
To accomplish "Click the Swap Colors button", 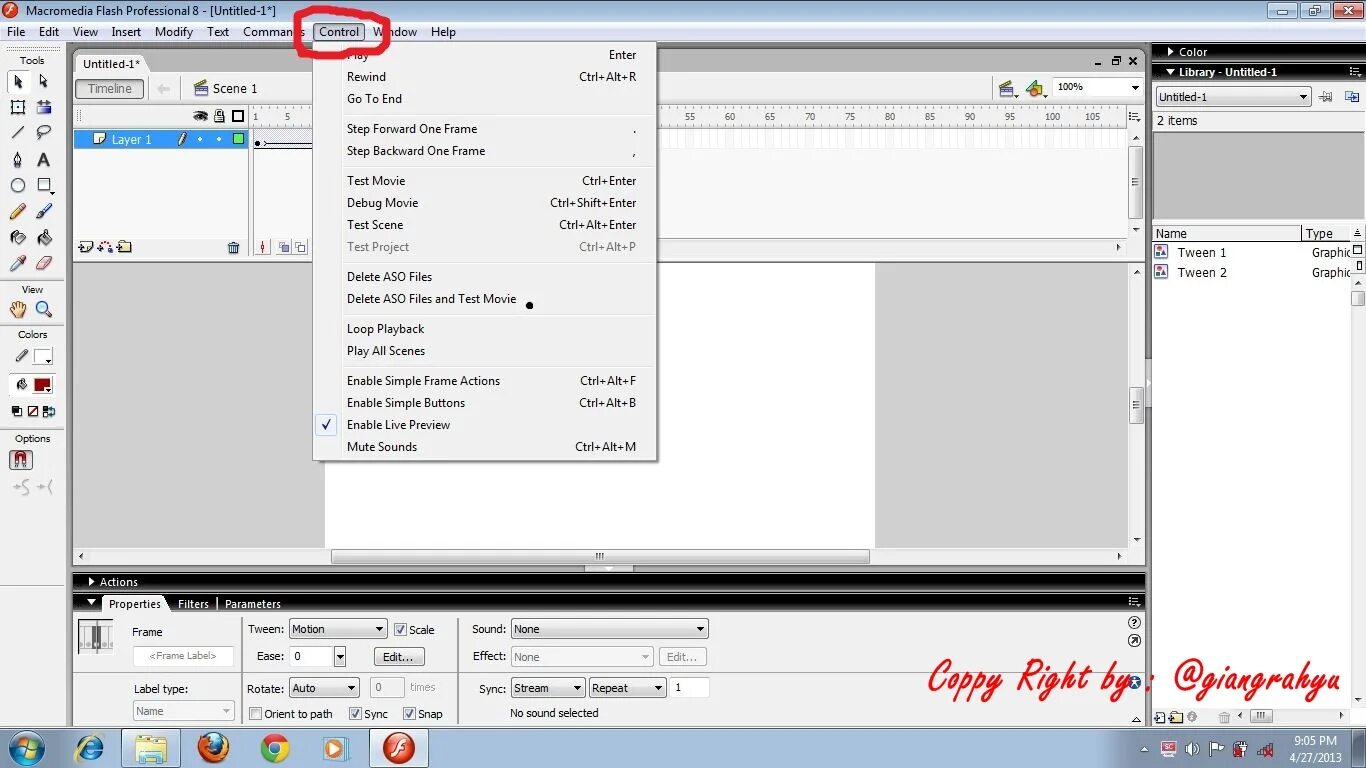I will 49,411.
